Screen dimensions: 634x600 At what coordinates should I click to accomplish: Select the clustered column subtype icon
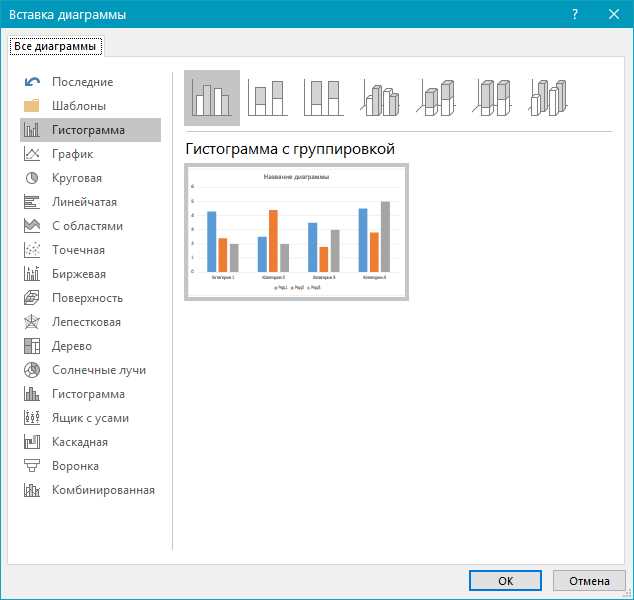212,98
